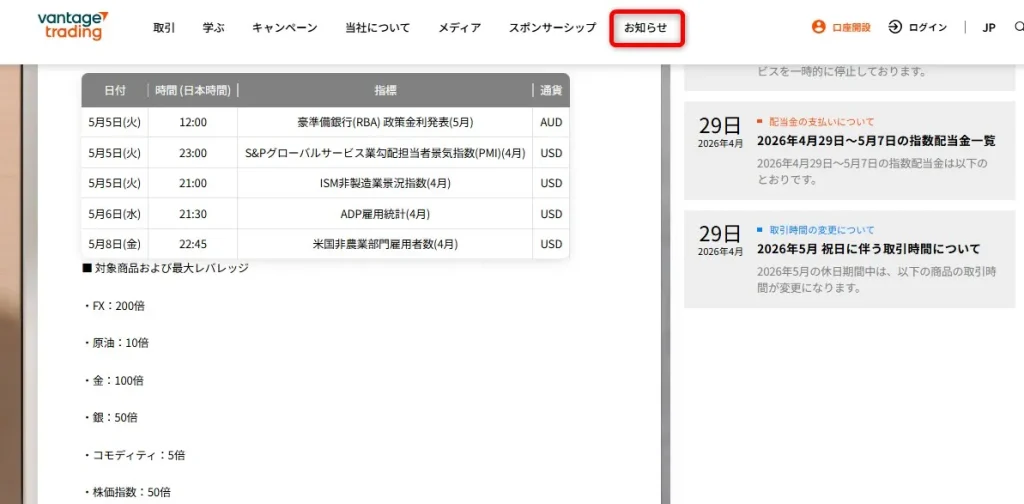Open the 2026年5月 祝日に伴う取引時間について article

tap(869, 249)
